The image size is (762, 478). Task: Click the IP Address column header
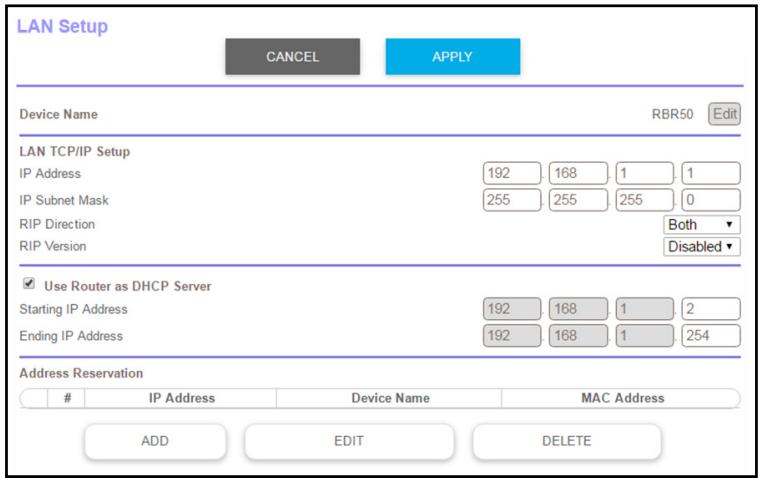181,398
